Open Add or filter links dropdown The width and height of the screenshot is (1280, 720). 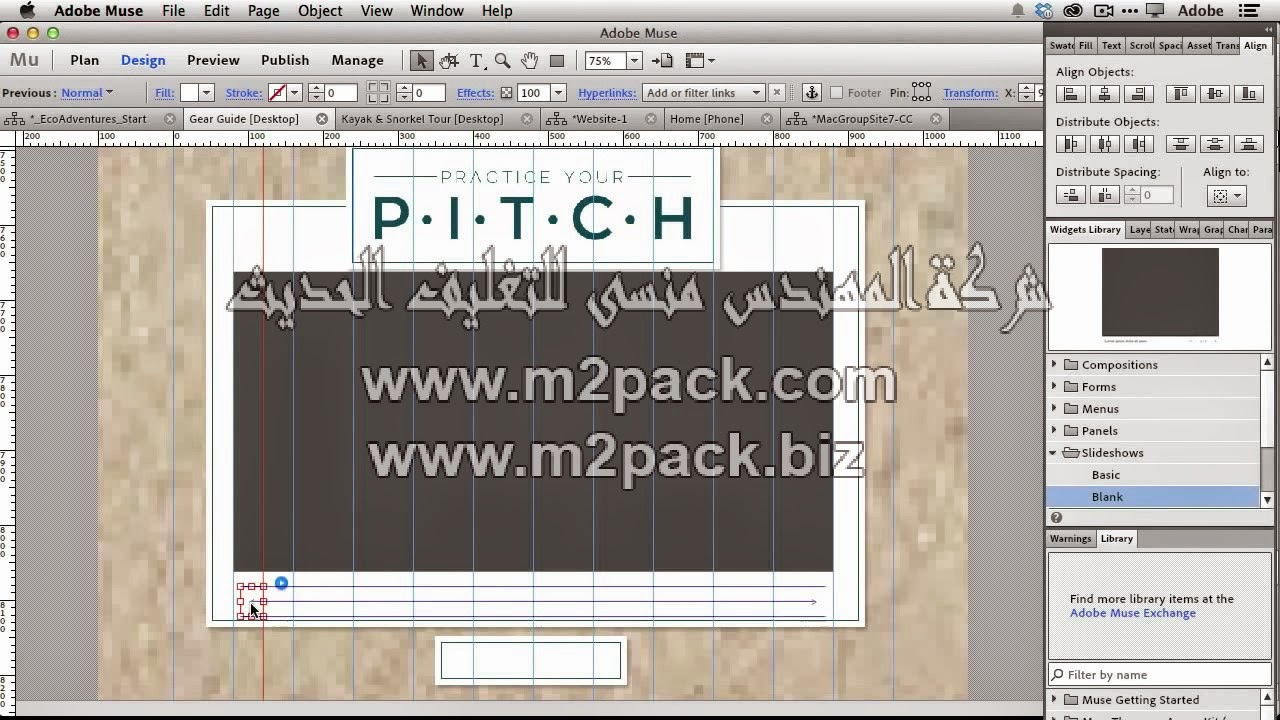[x=703, y=93]
